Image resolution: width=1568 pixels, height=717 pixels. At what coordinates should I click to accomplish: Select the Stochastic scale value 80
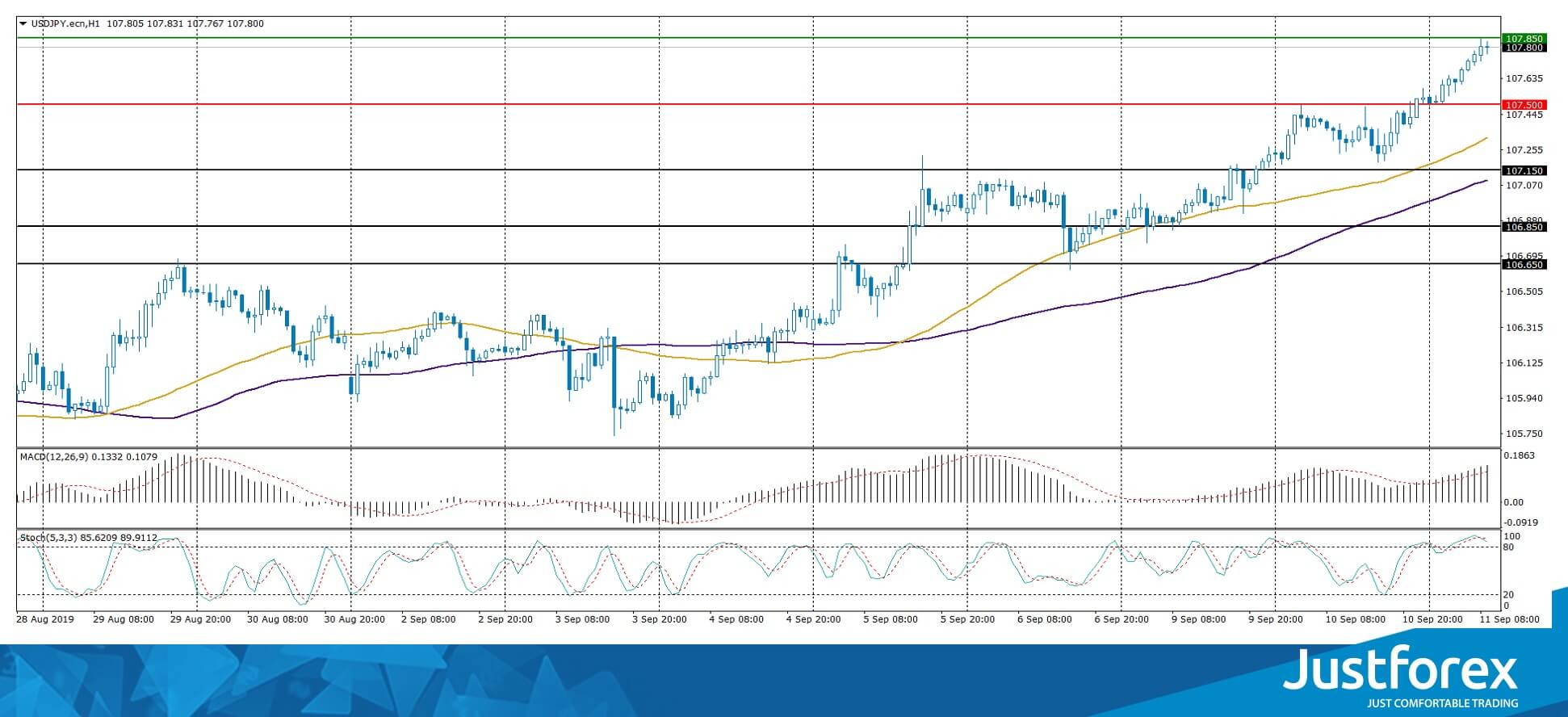point(1509,547)
